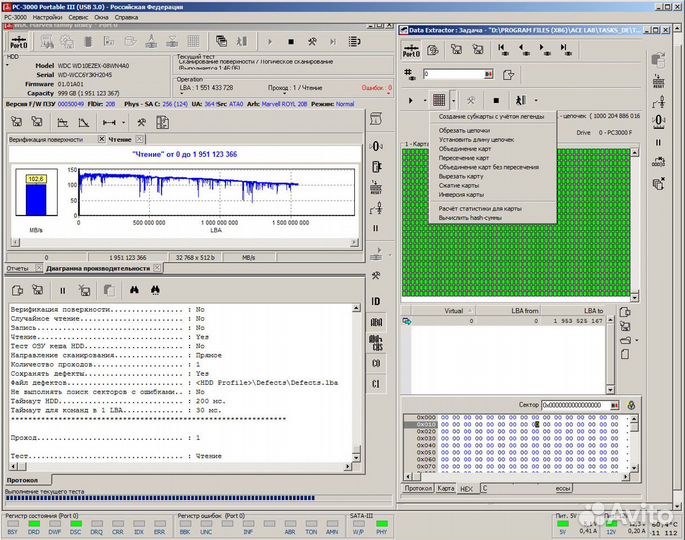
Task: Click the second binoculars find-next icon
Action: 155,290
